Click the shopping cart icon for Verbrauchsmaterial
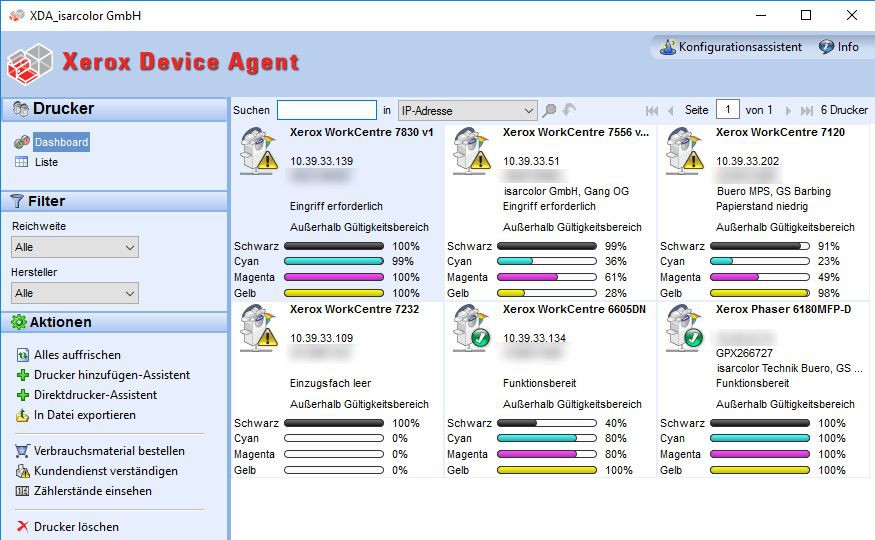 tap(22, 451)
